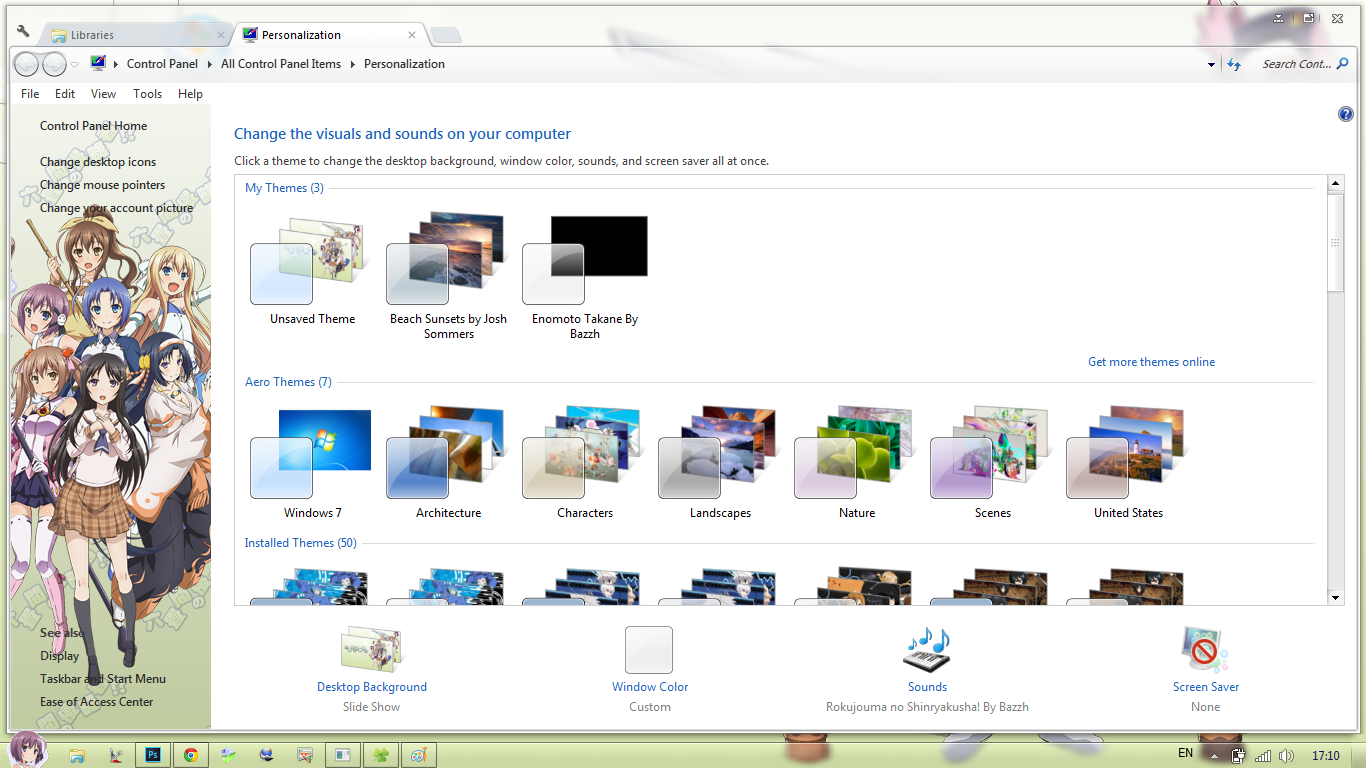Click the power plug tray icon
1366x768 pixels.
1238,756
